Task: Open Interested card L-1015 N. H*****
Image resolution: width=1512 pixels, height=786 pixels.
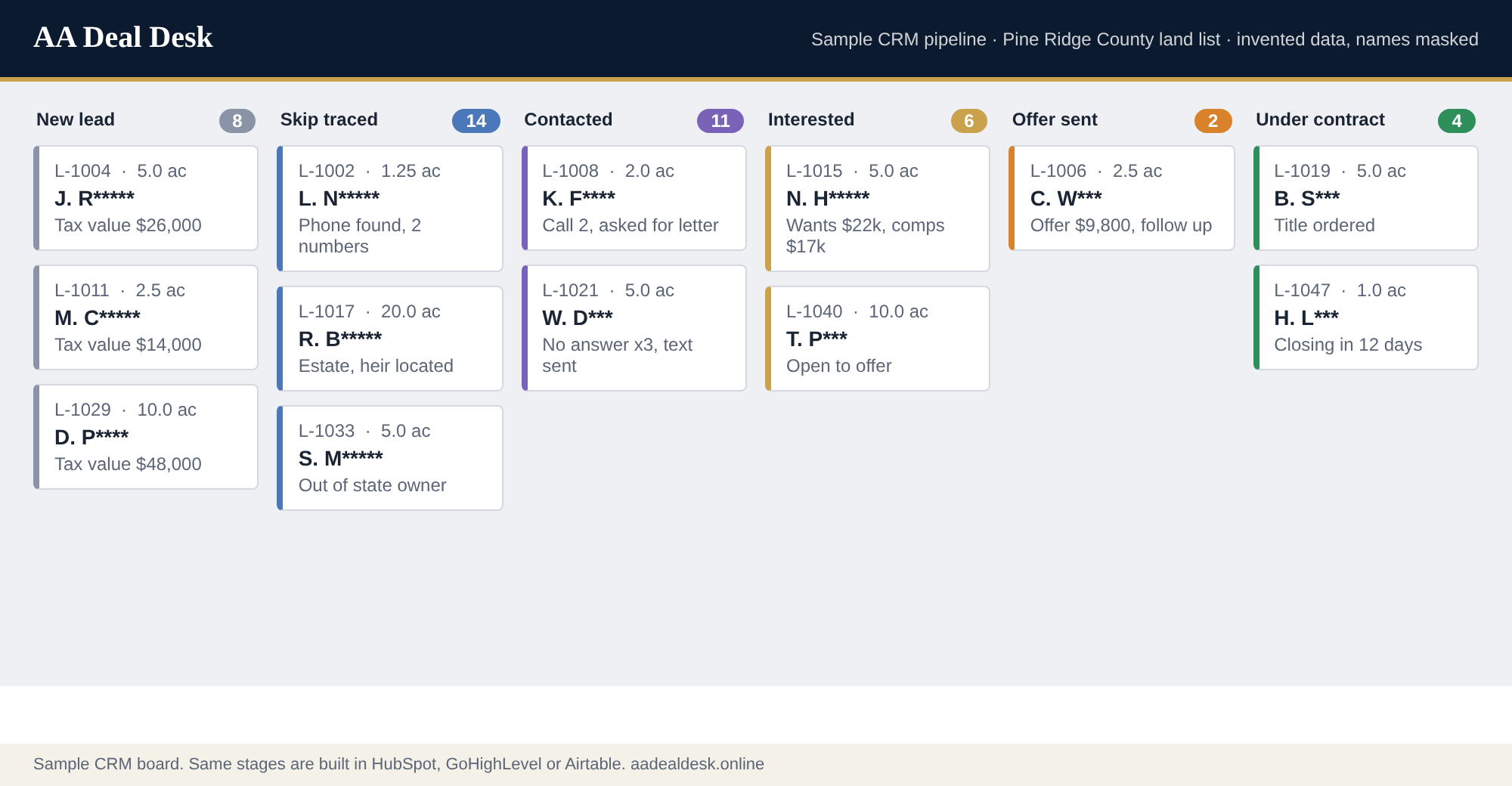Action: click(878, 209)
